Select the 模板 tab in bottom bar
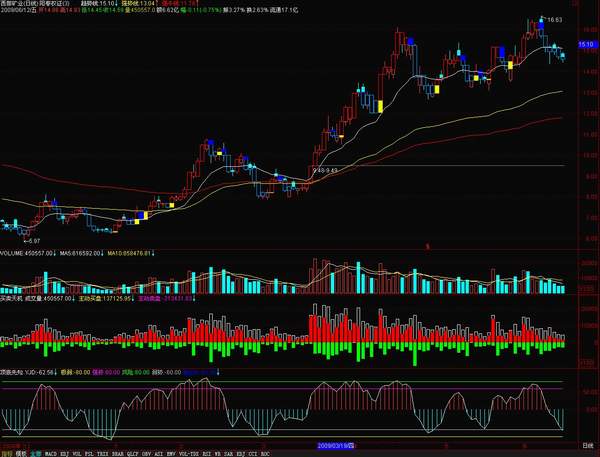Image resolution: width=600 pixels, height=457 pixels. pos(21,454)
